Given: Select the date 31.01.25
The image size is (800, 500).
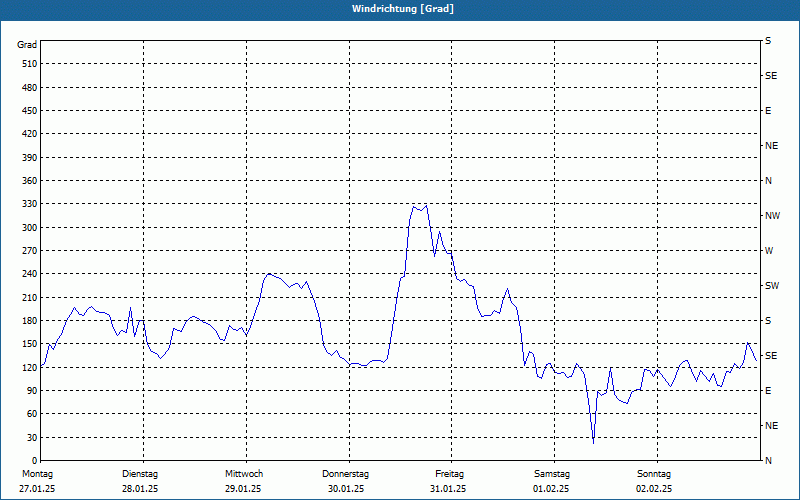Looking at the screenshot, I should coord(448,489).
